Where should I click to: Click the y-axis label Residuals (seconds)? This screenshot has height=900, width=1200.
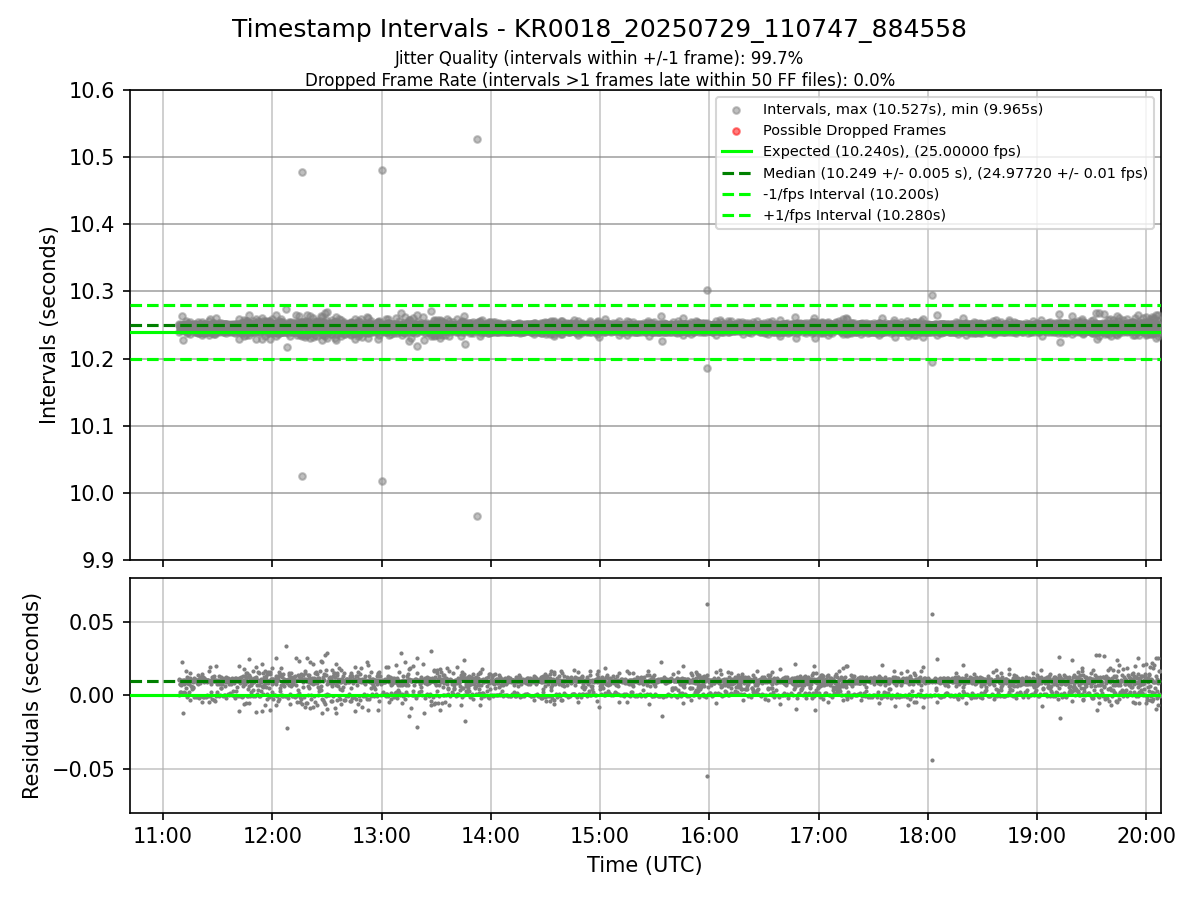[31, 696]
